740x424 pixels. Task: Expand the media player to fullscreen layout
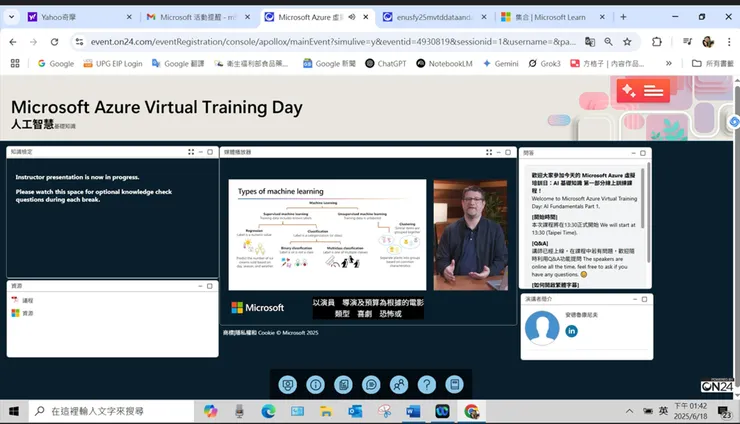491,152
